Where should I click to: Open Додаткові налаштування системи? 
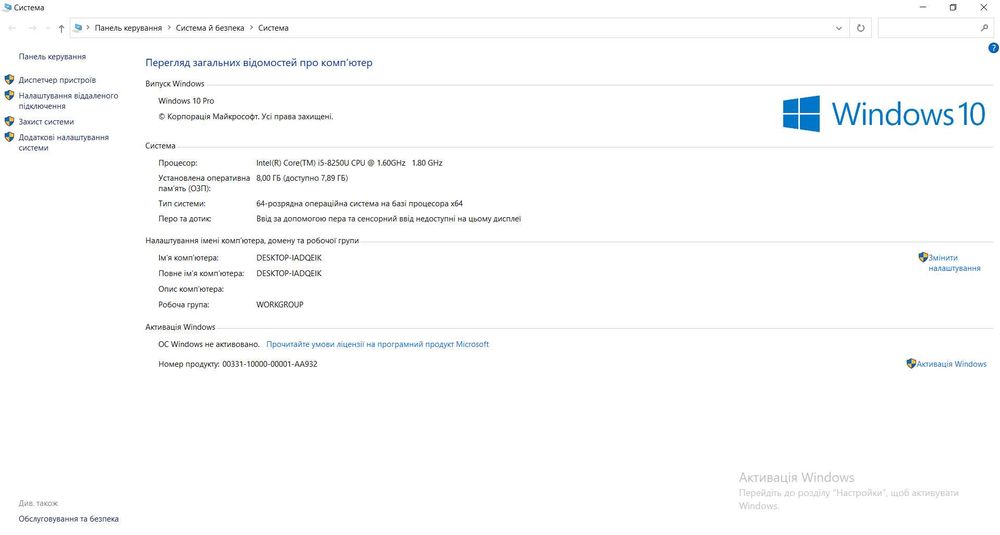(63, 142)
